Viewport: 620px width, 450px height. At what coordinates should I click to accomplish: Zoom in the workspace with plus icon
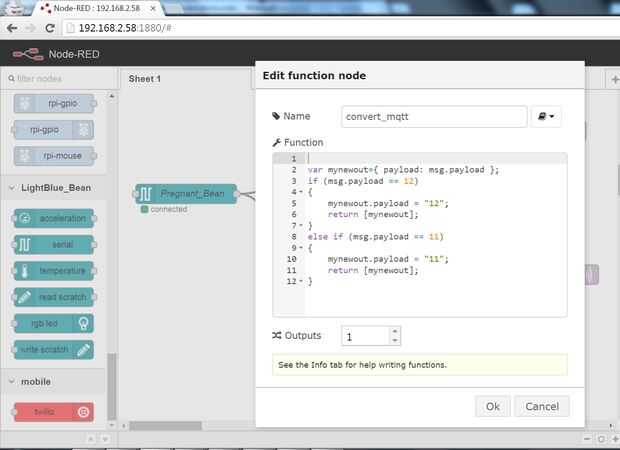(615, 439)
